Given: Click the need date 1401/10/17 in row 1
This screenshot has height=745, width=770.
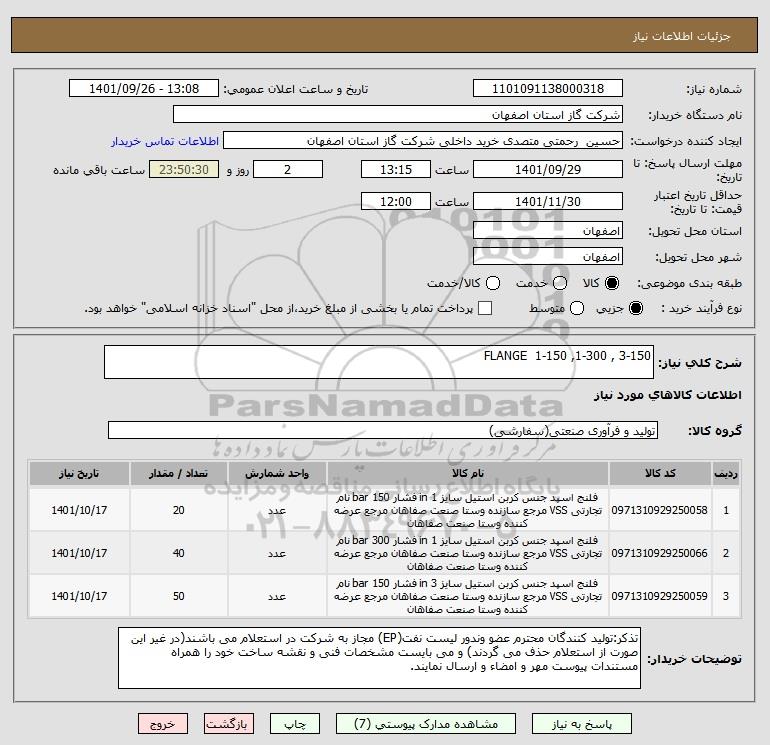Looking at the screenshot, I should click(x=79, y=510).
